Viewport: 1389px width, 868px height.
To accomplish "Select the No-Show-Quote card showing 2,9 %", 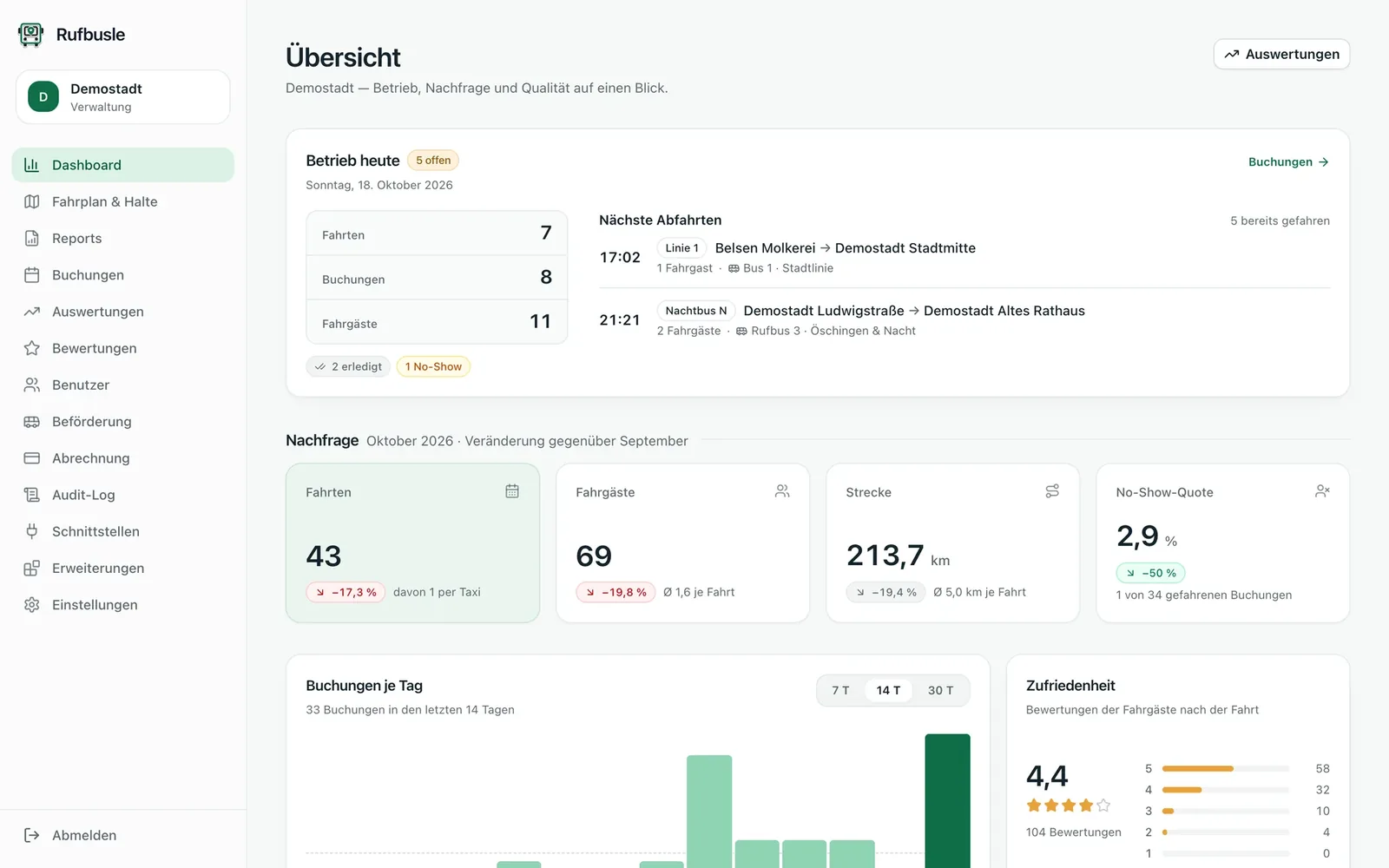I will coord(1223,542).
